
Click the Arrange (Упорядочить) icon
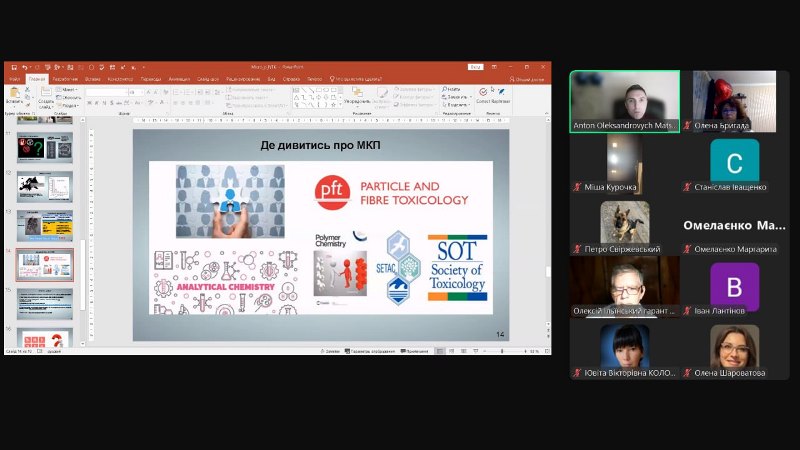tap(357, 92)
